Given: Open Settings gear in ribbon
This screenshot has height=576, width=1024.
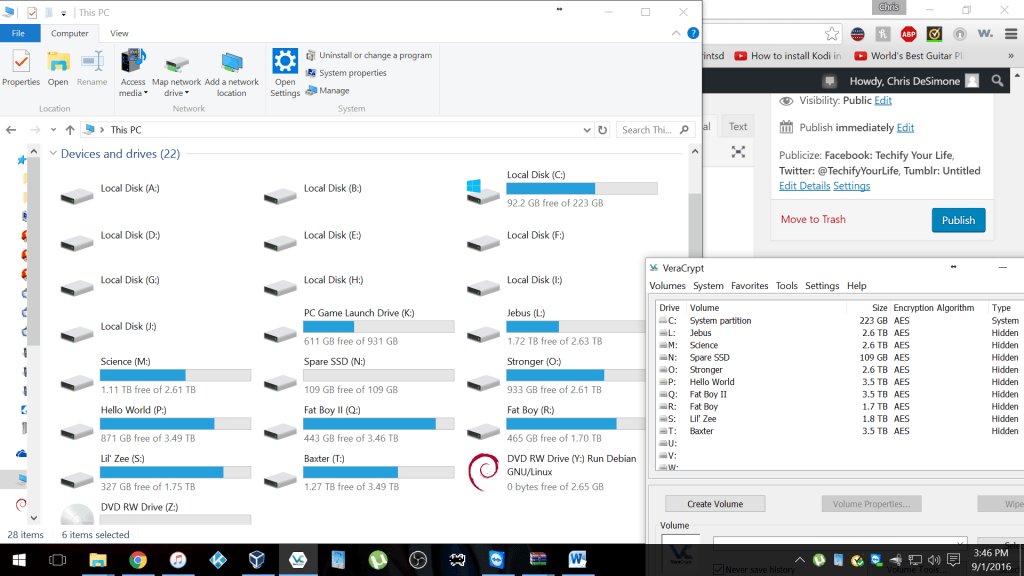Looking at the screenshot, I should [x=285, y=72].
